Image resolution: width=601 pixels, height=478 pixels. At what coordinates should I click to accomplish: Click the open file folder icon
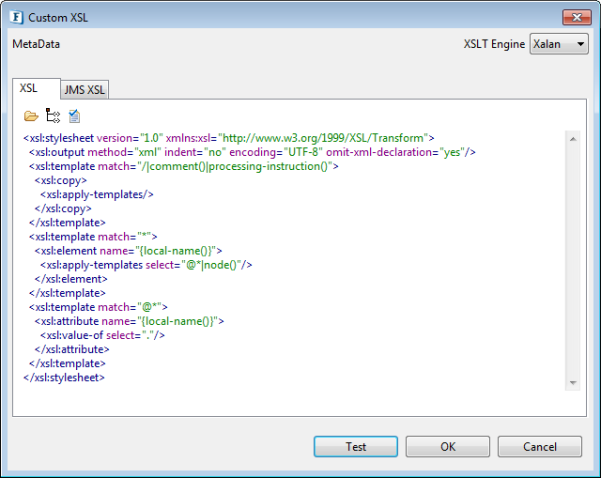[30, 116]
